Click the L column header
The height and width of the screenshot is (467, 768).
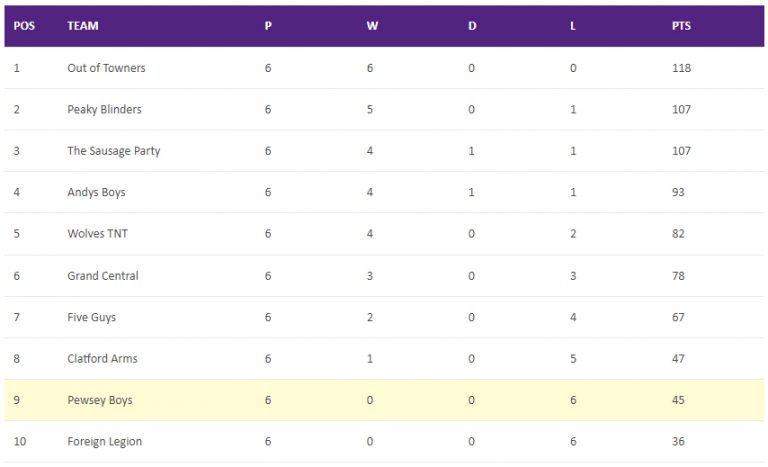tap(573, 26)
